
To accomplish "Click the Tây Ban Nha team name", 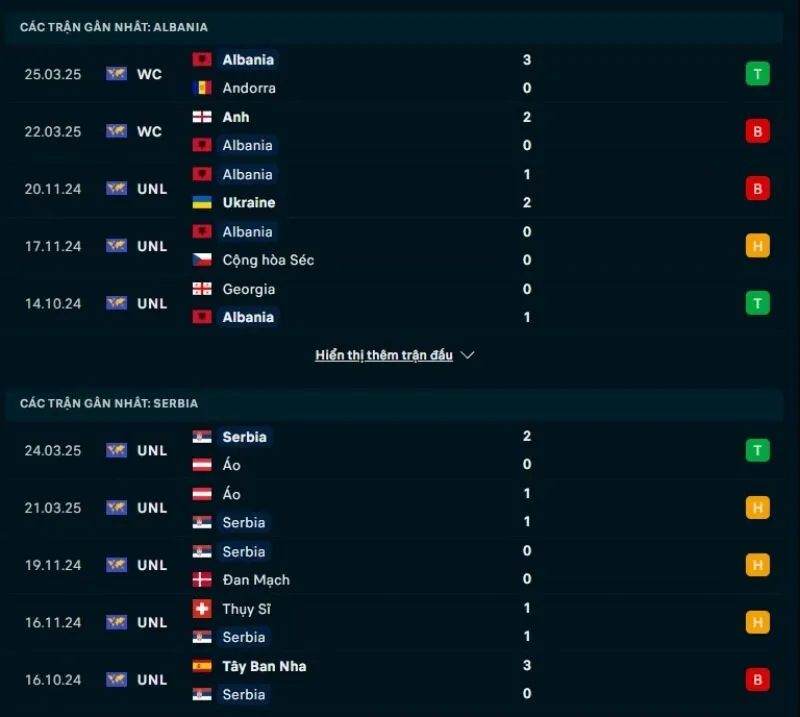I will click(264, 666).
